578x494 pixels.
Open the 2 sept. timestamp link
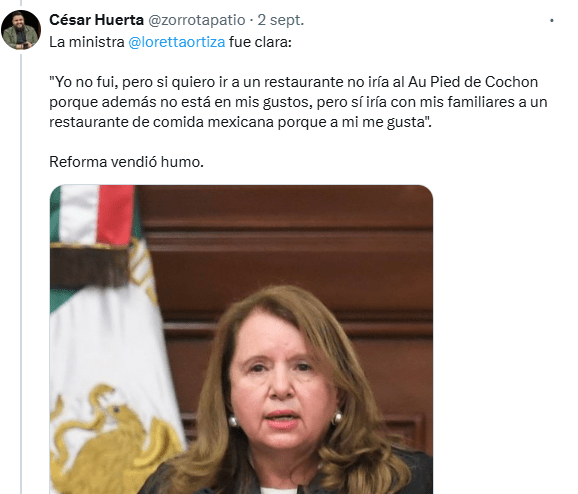pos(281,20)
